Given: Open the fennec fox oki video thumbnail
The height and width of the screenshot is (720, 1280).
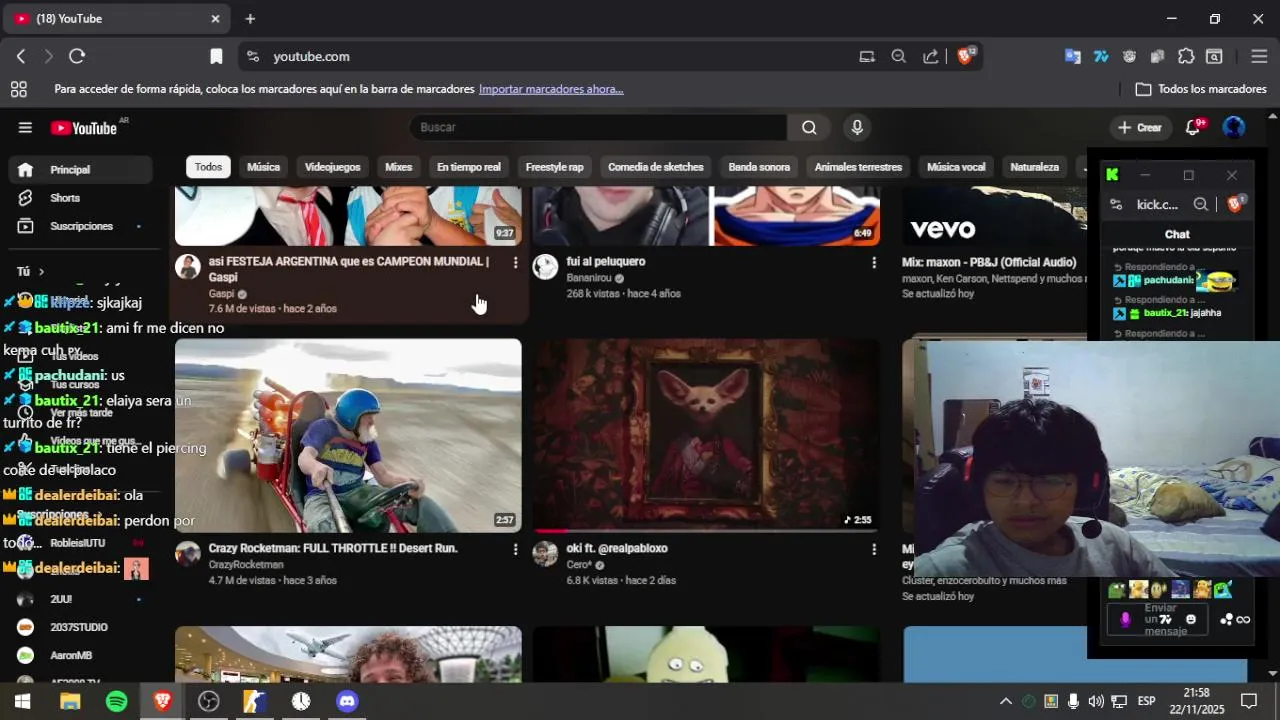Looking at the screenshot, I should tap(706, 435).
